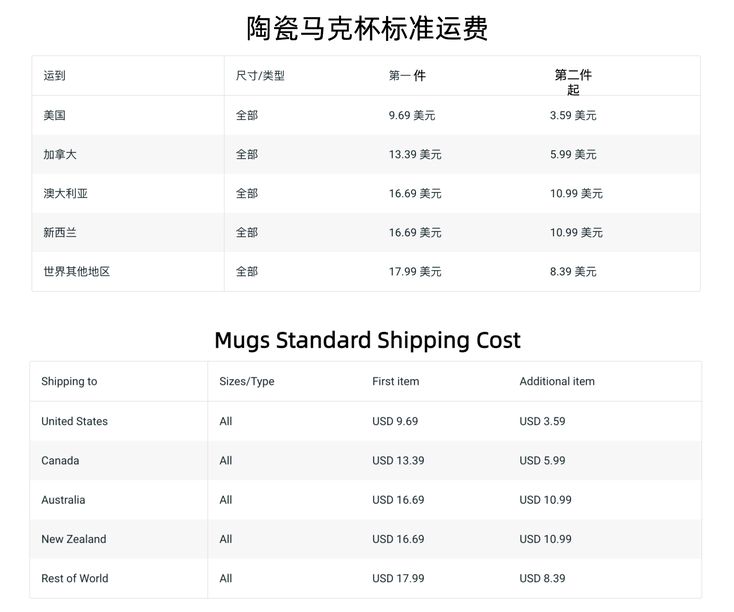Select the Australia row label
734x612 pixels.
(63, 500)
